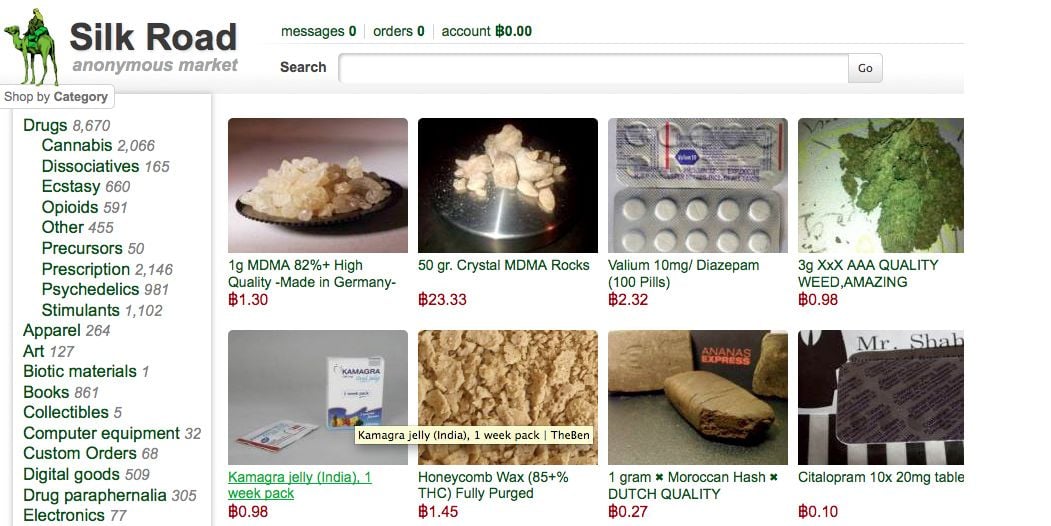Viewport: 1051px width, 526px height.
Task: Open the messages link in header
Action: pyautogui.click(x=318, y=31)
